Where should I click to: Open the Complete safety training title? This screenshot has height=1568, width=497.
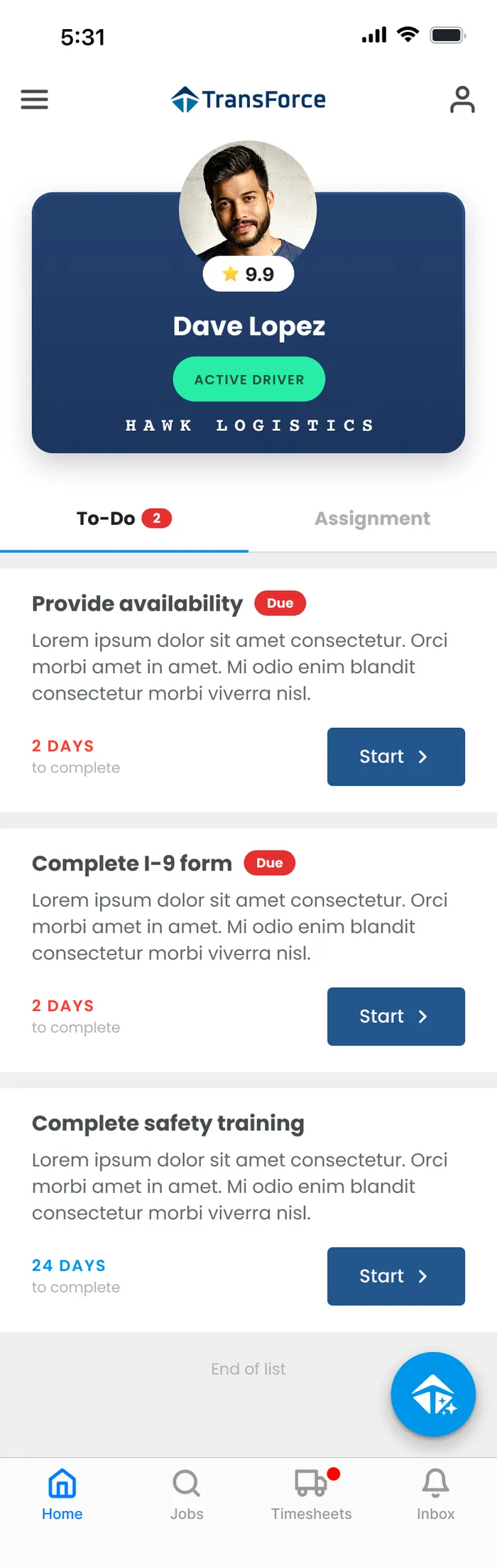coord(168,1123)
